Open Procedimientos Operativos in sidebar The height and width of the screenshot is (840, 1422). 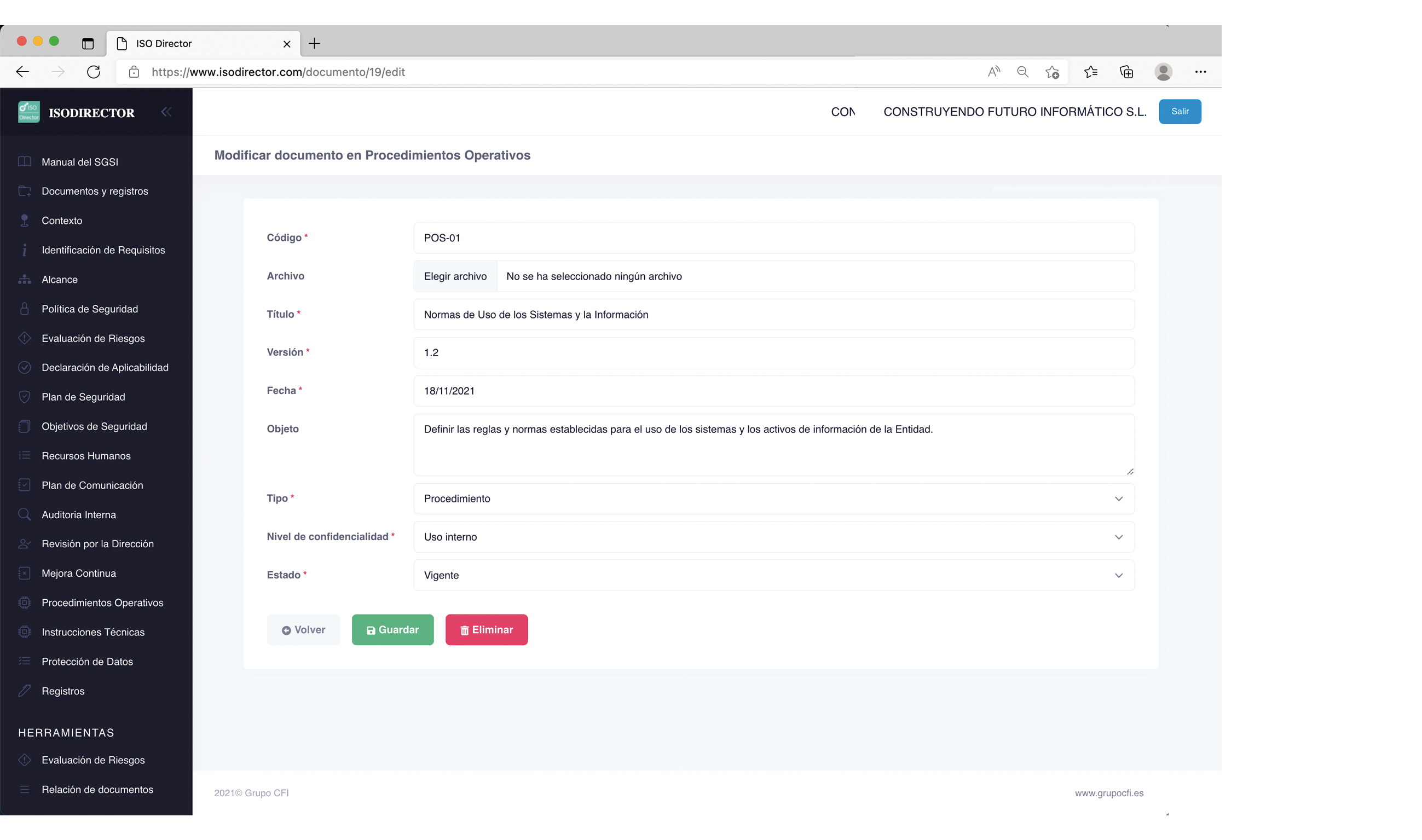click(x=102, y=603)
